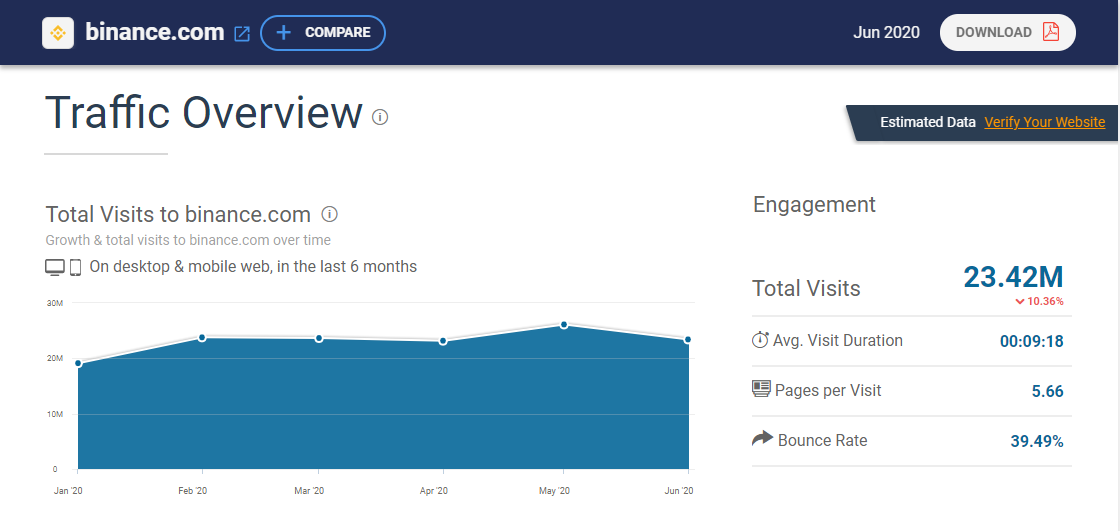Click the Jun 2020 date label in header
Image resolution: width=1120 pixels, height=531 pixels.
tap(886, 32)
